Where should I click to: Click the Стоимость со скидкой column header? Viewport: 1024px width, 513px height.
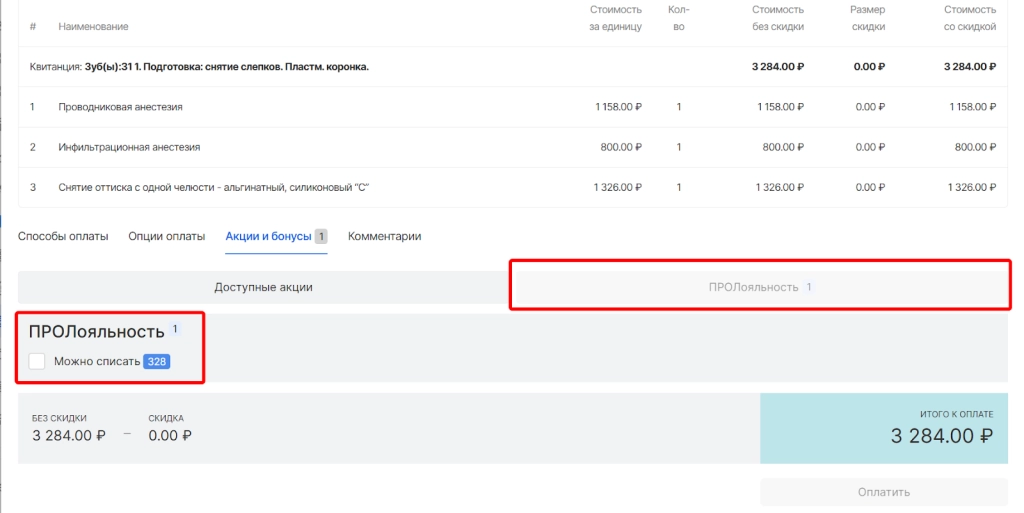pyautogui.click(x=969, y=18)
